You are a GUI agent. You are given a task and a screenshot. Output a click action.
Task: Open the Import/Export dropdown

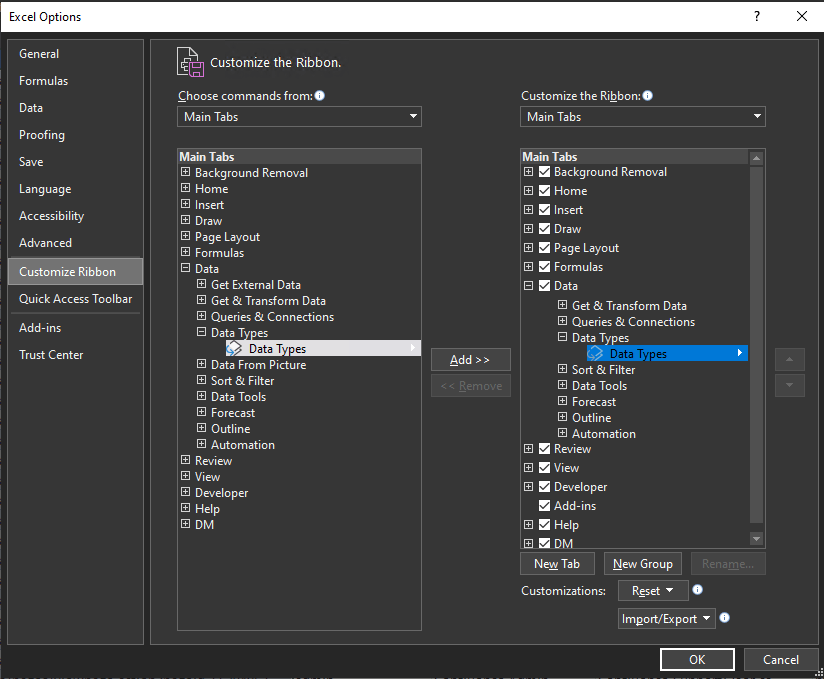pos(666,619)
